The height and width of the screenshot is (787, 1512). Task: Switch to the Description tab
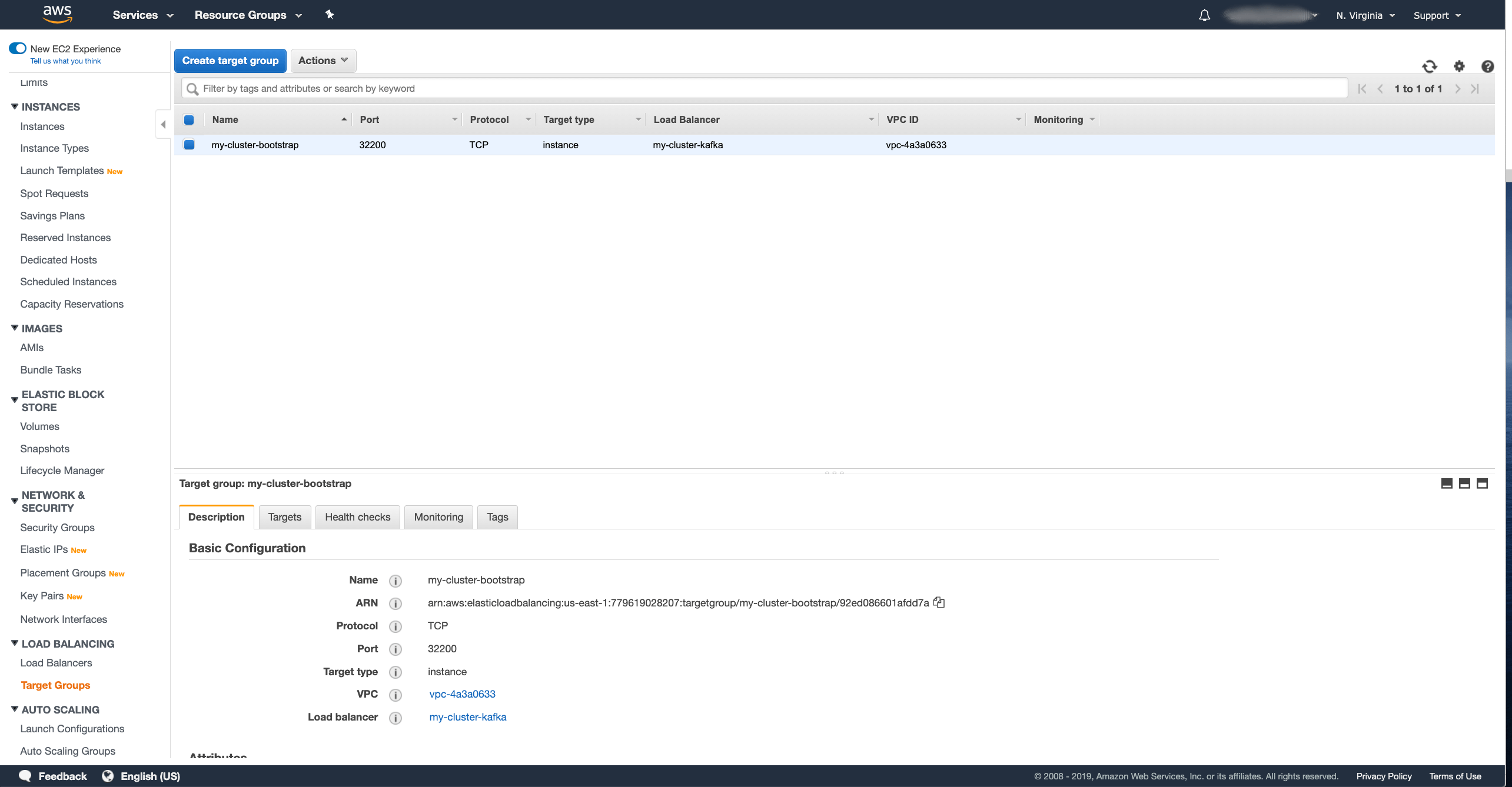[217, 517]
